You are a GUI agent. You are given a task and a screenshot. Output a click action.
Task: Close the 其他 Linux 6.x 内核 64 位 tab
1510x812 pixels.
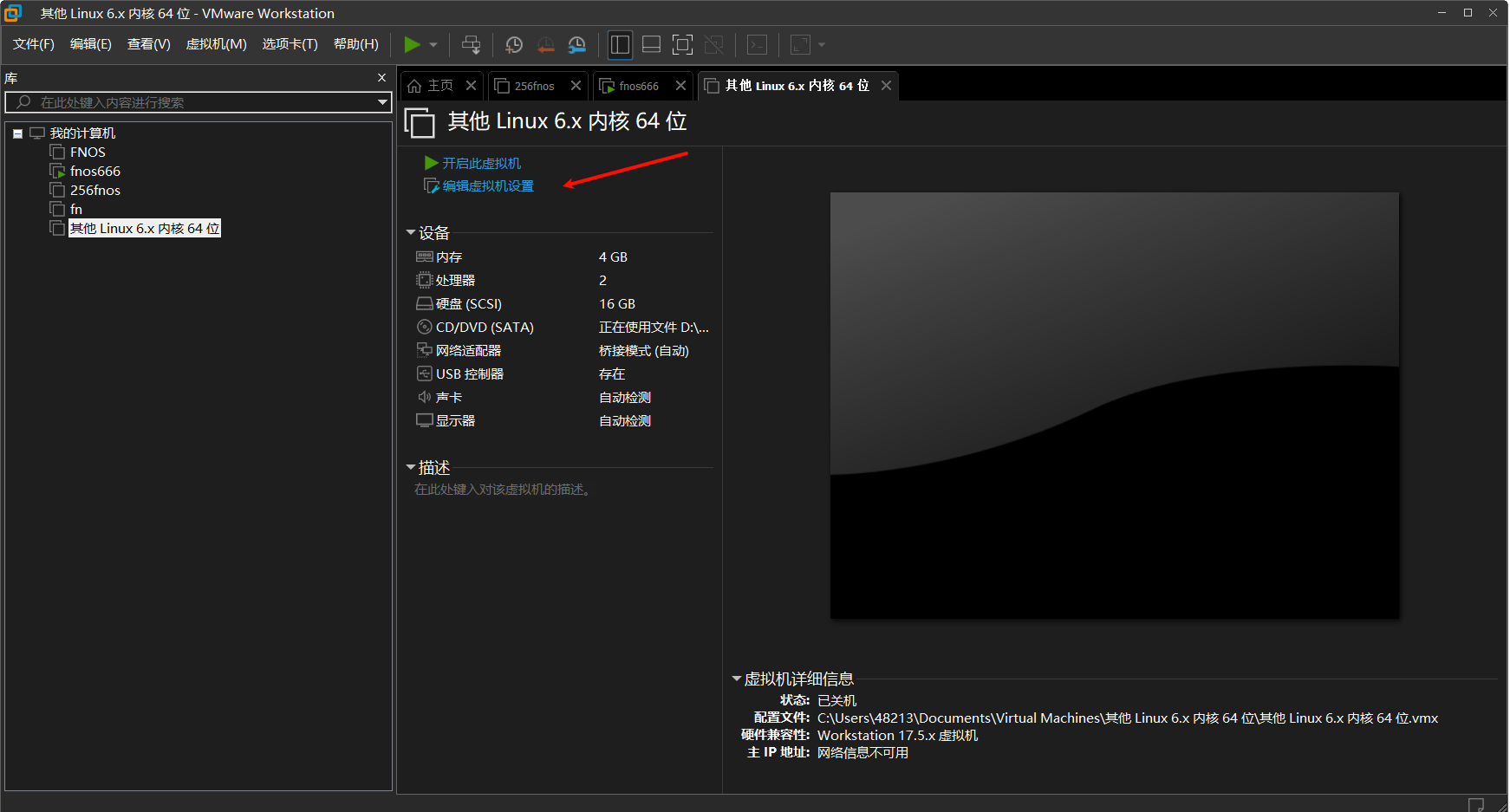coord(886,86)
